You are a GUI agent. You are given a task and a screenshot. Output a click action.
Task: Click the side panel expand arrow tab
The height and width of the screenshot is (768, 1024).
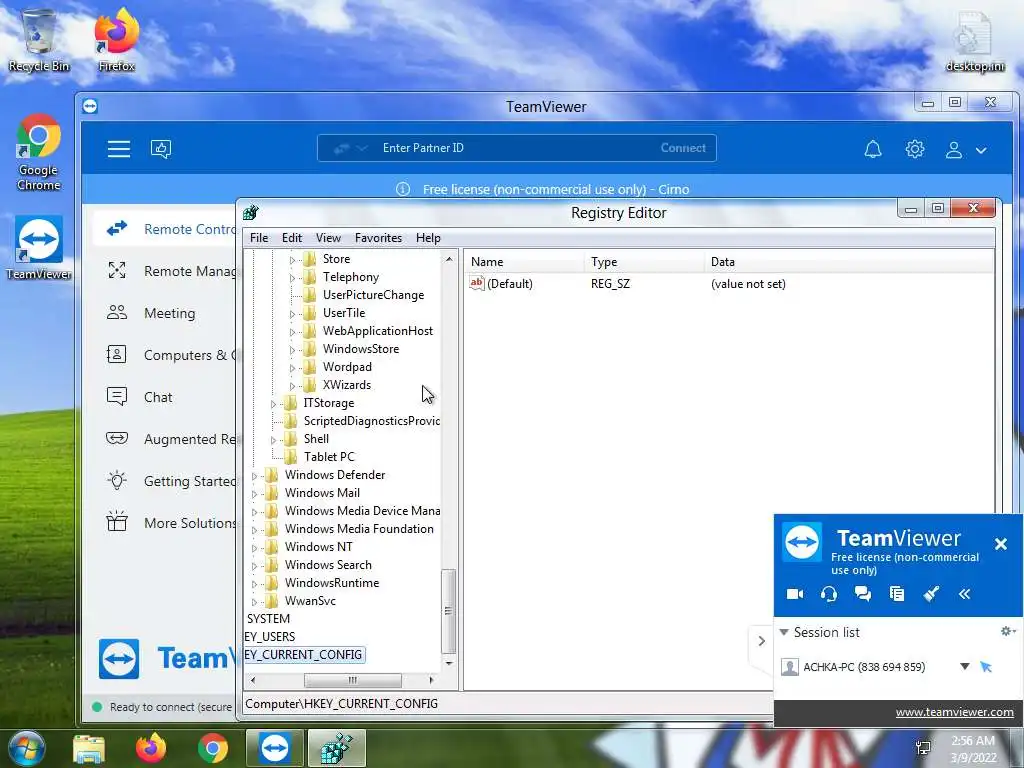click(x=761, y=641)
